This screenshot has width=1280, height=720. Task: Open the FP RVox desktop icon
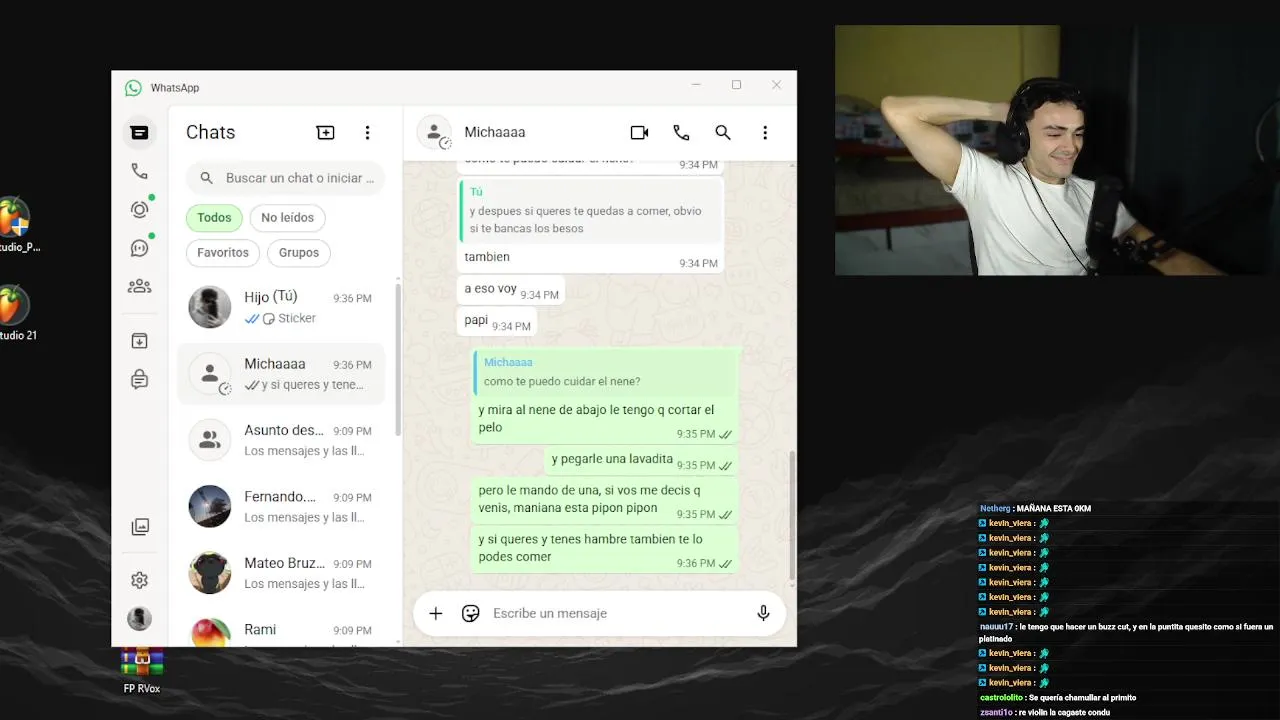(142, 670)
